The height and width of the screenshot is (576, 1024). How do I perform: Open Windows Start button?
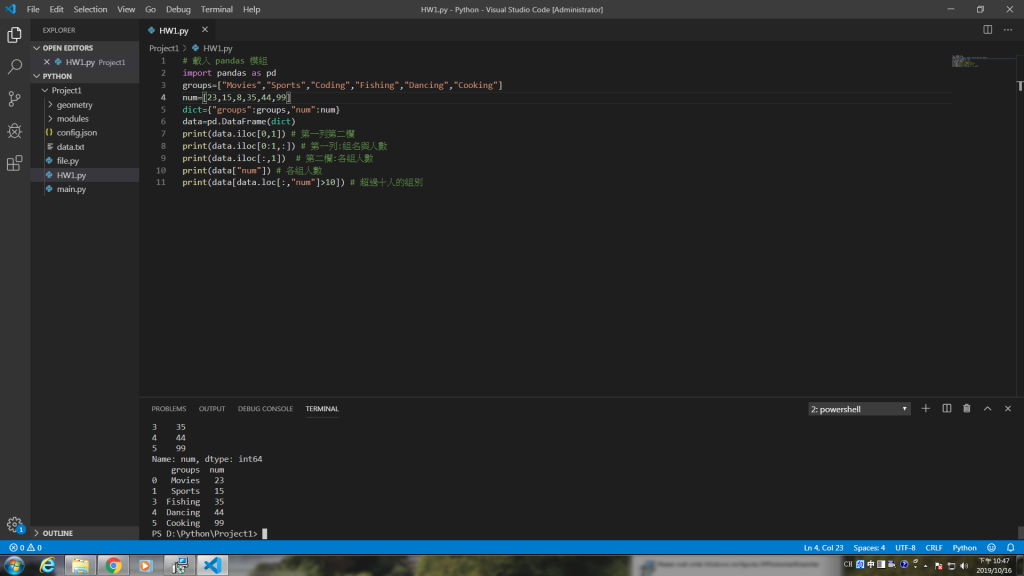[x=14, y=566]
